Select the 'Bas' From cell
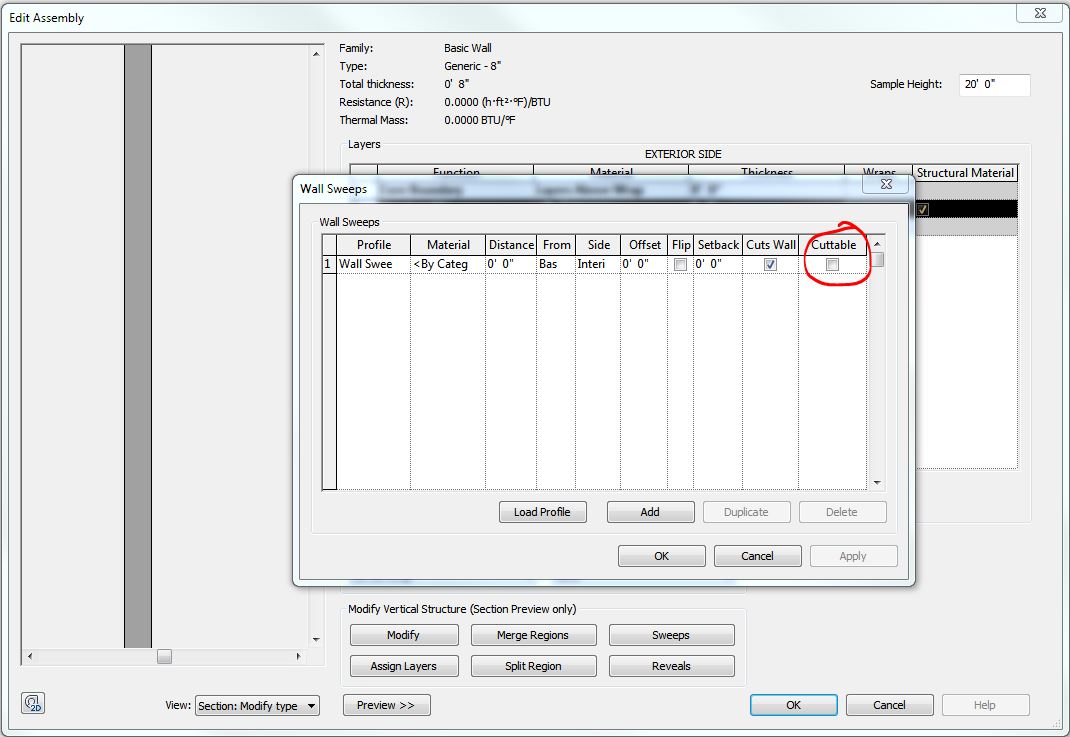 click(x=556, y=264)
